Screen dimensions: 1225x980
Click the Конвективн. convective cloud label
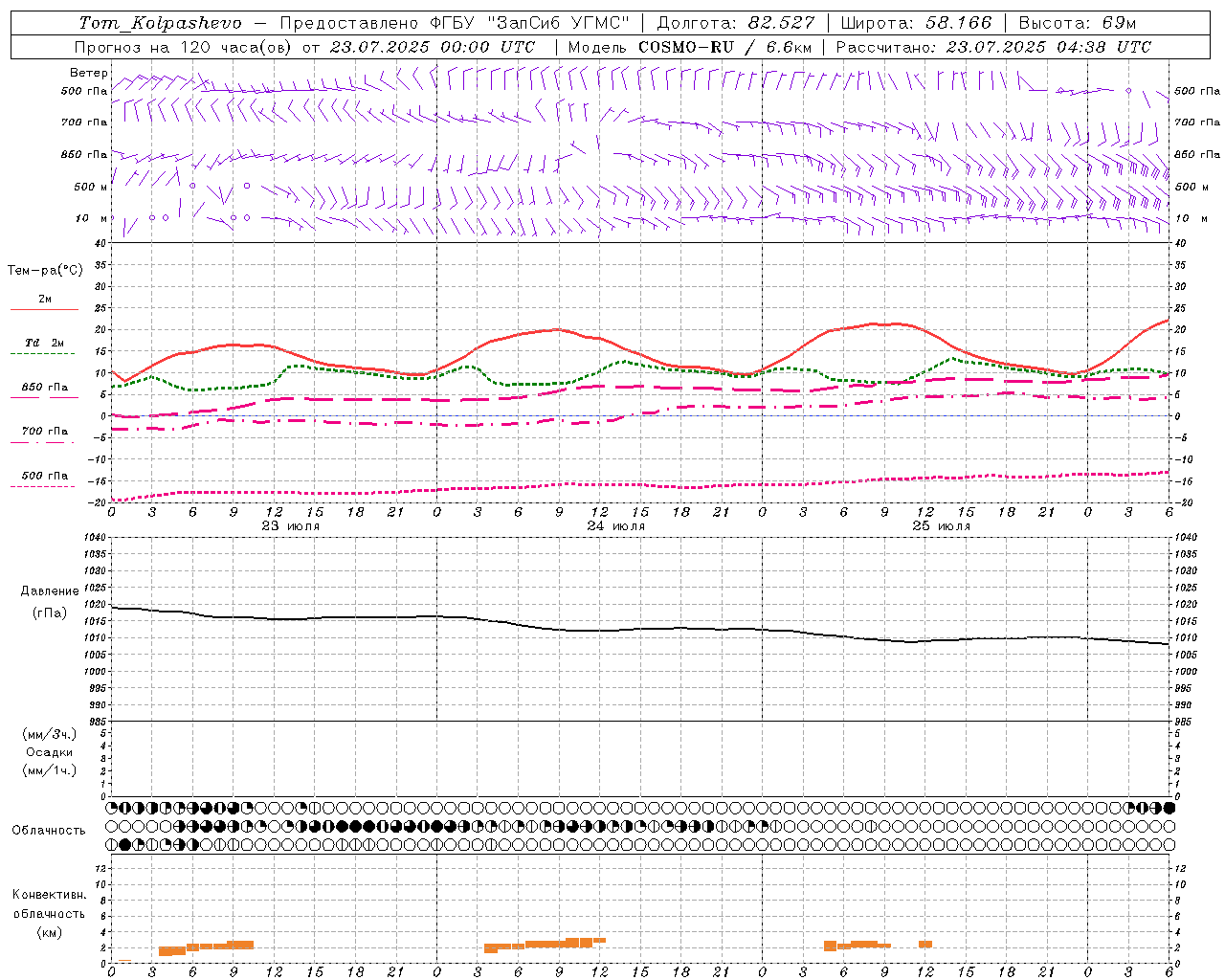pos(50,895)
